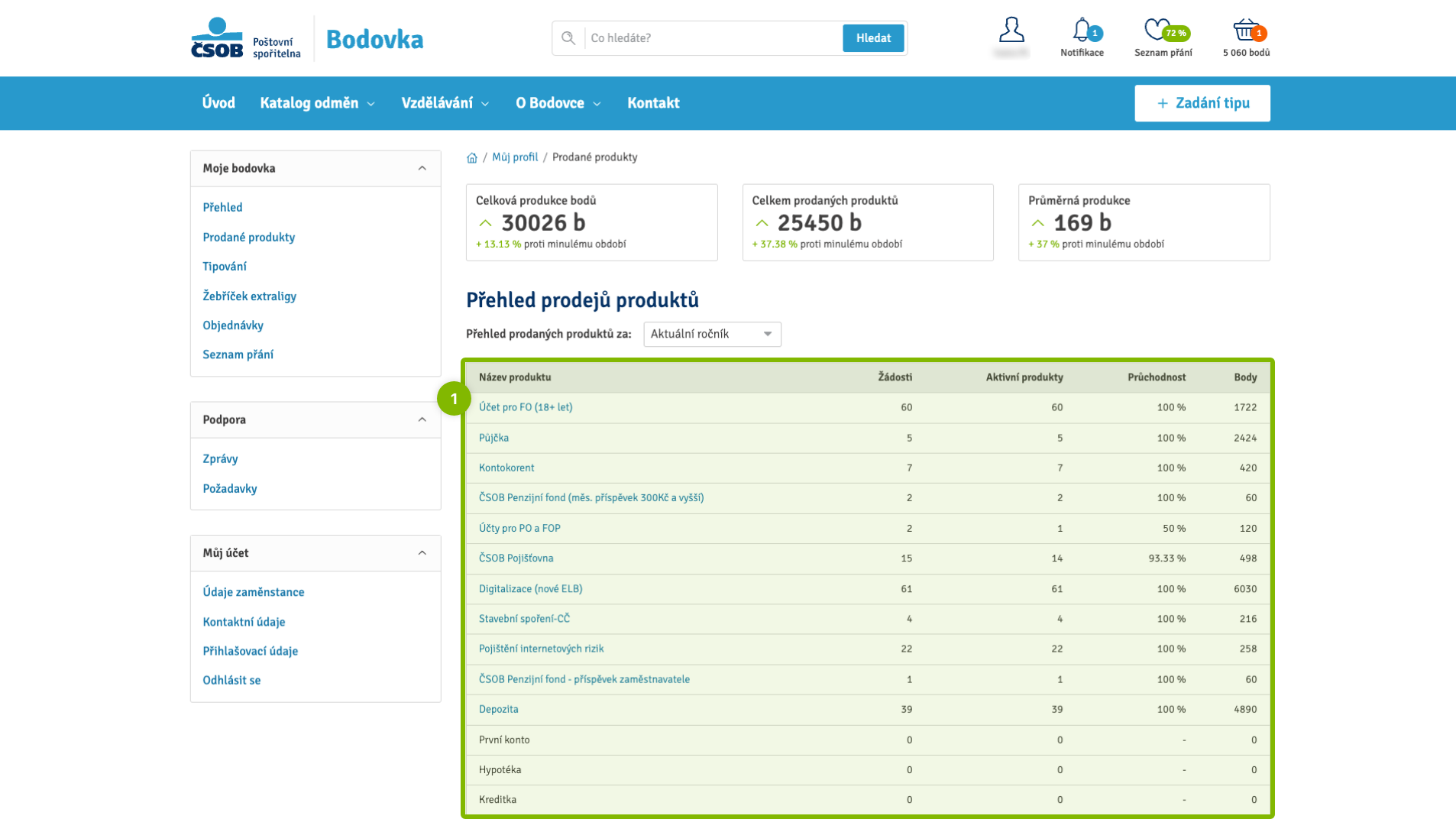Open Žebříček extraligy in the sidebar
The height and width of the screenshot is (819, 1456).
(249, 296)
